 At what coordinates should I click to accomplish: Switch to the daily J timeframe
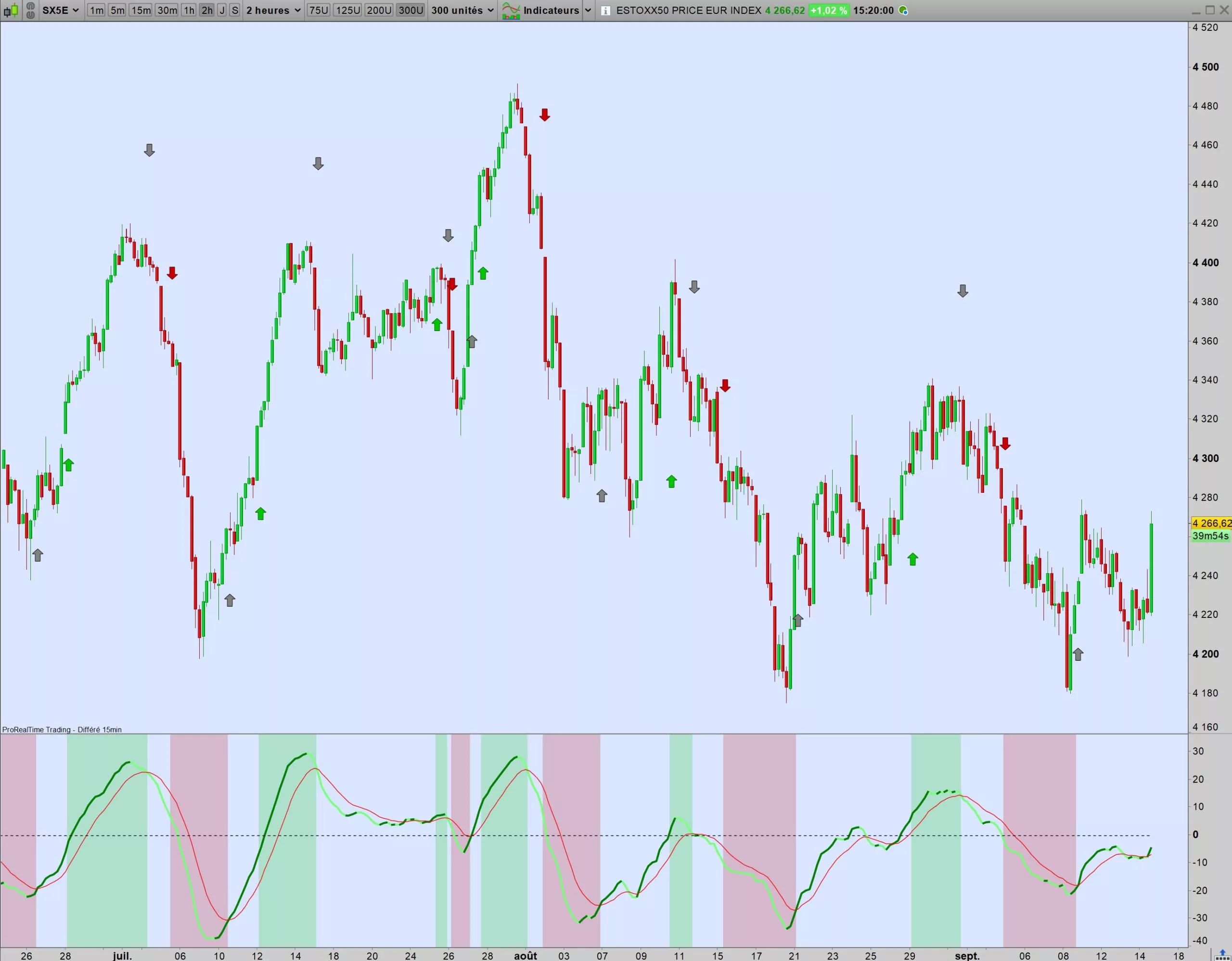pos(222,10)
